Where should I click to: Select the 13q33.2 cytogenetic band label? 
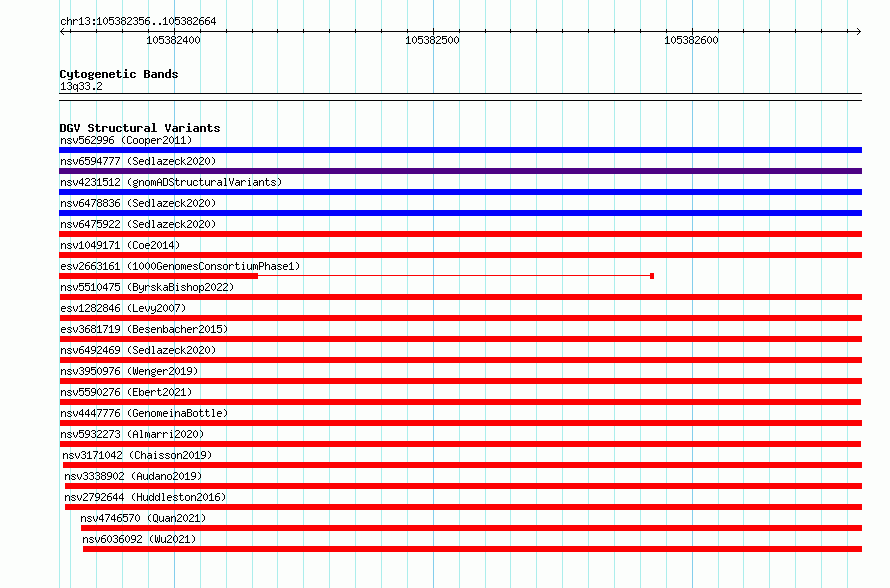click(x=81, y=86)
